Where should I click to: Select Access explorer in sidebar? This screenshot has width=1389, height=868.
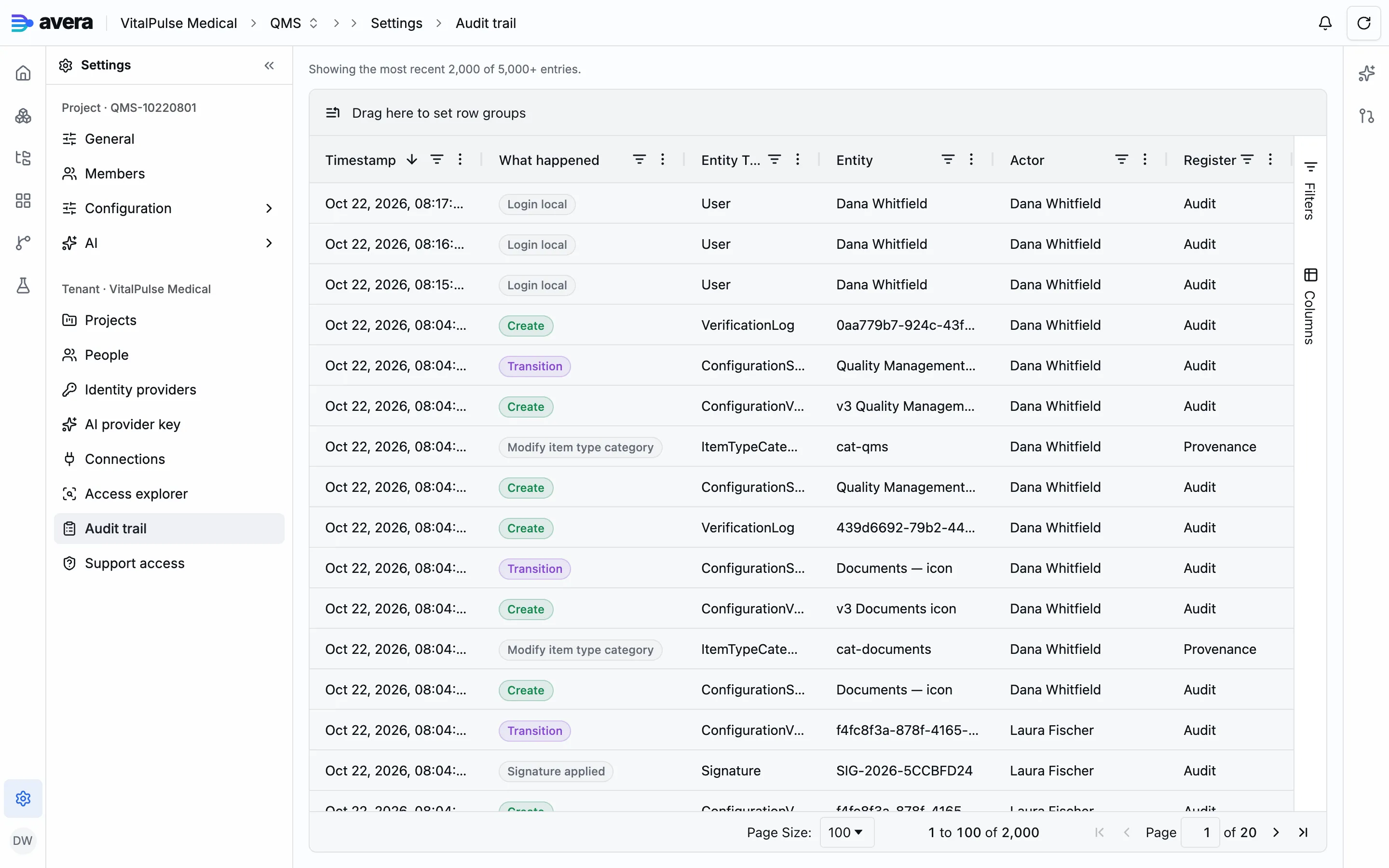(x=169, y=494)
